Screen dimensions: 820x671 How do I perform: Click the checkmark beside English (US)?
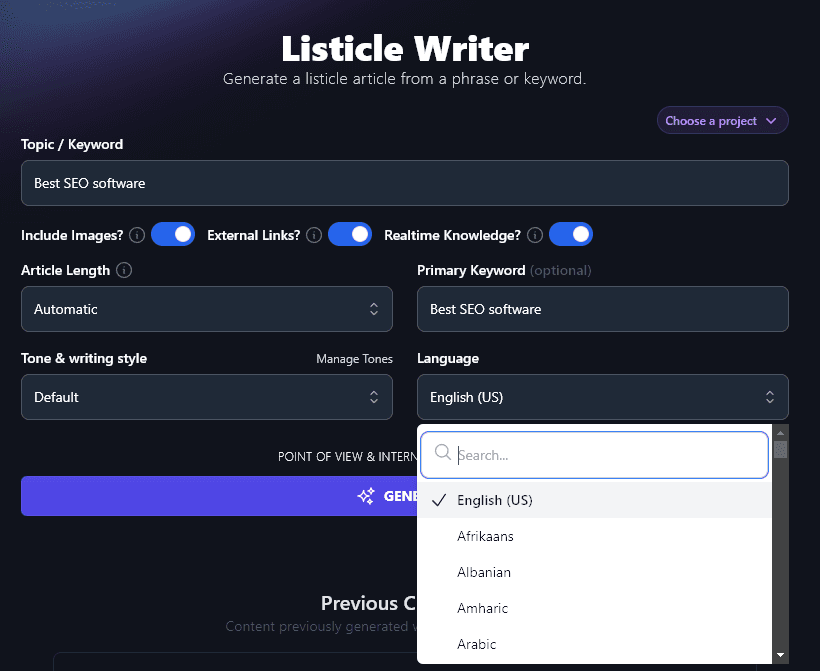439,500
